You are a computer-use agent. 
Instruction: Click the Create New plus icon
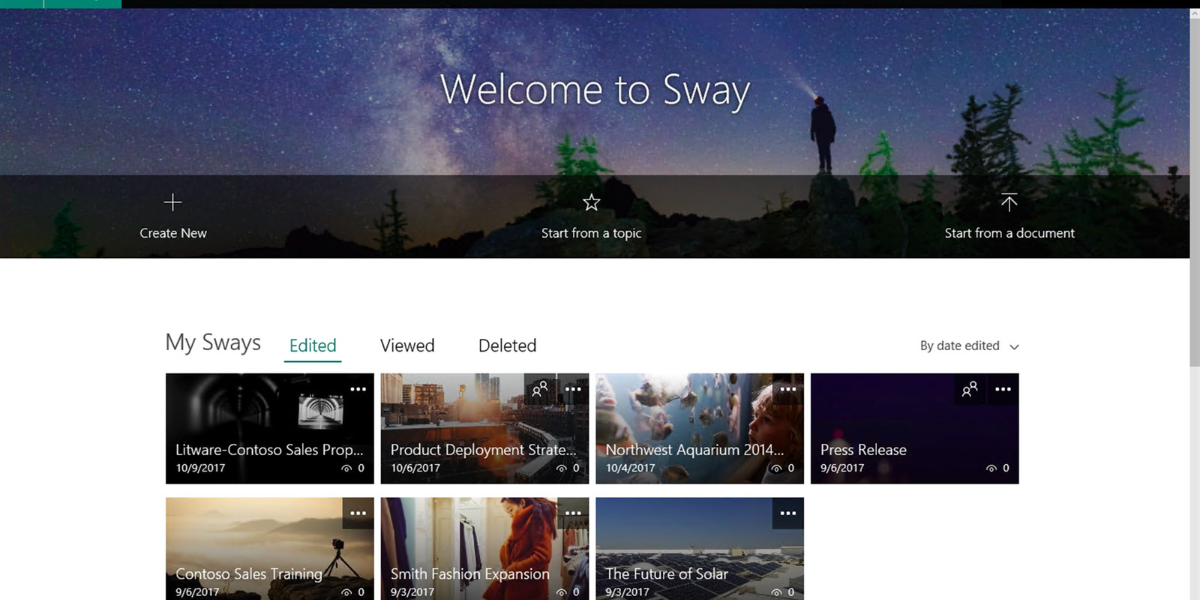pos(172,202)
